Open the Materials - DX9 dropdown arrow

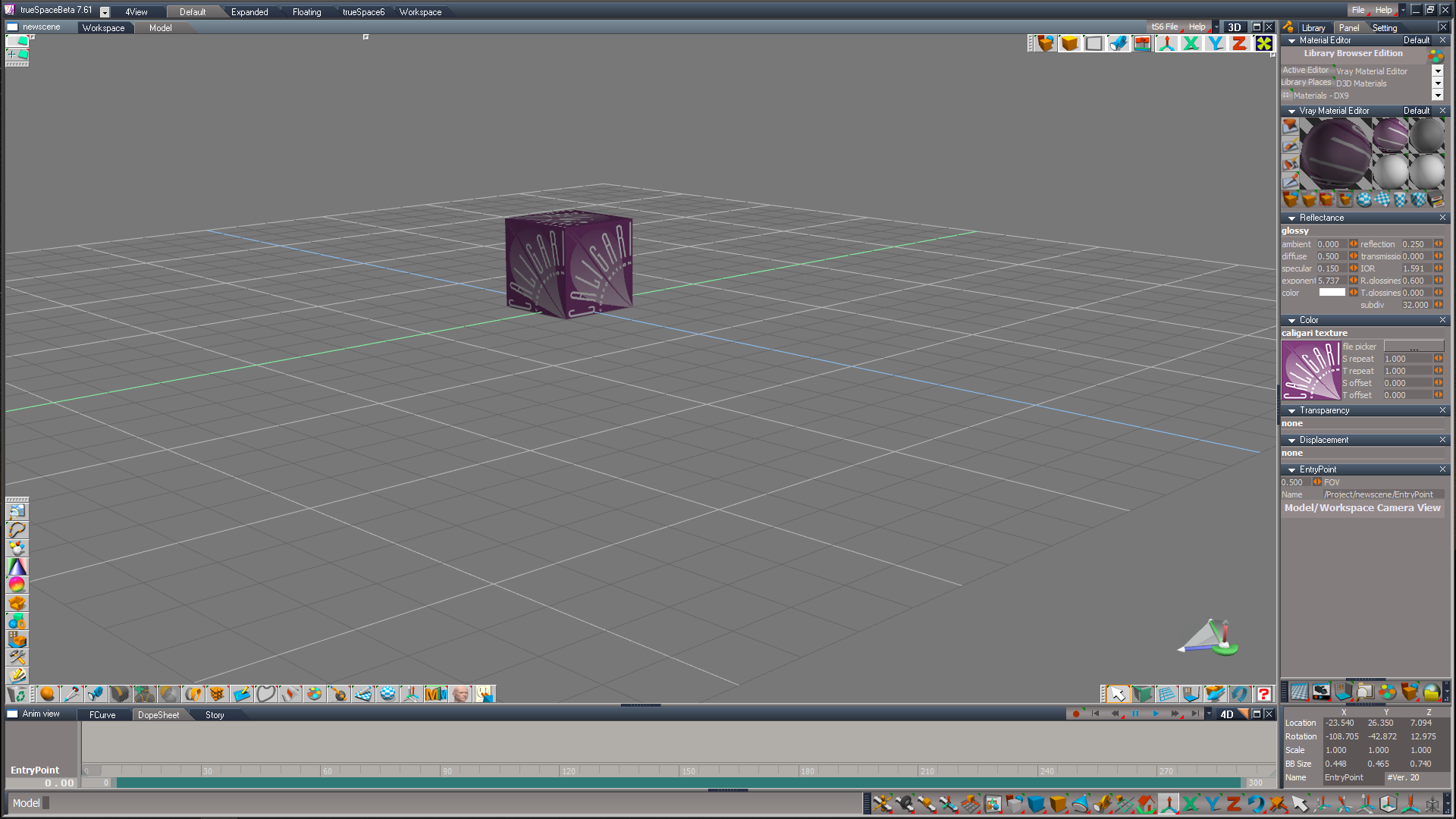pyautogui.click(x=1437, y=95)
